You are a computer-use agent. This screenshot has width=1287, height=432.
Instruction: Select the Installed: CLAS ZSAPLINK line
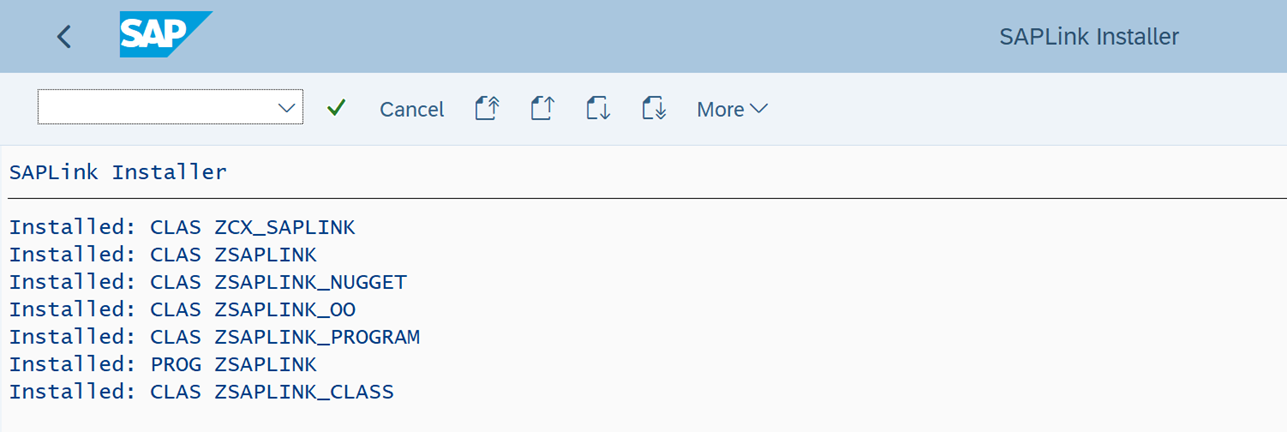click(x=163, y=254)
